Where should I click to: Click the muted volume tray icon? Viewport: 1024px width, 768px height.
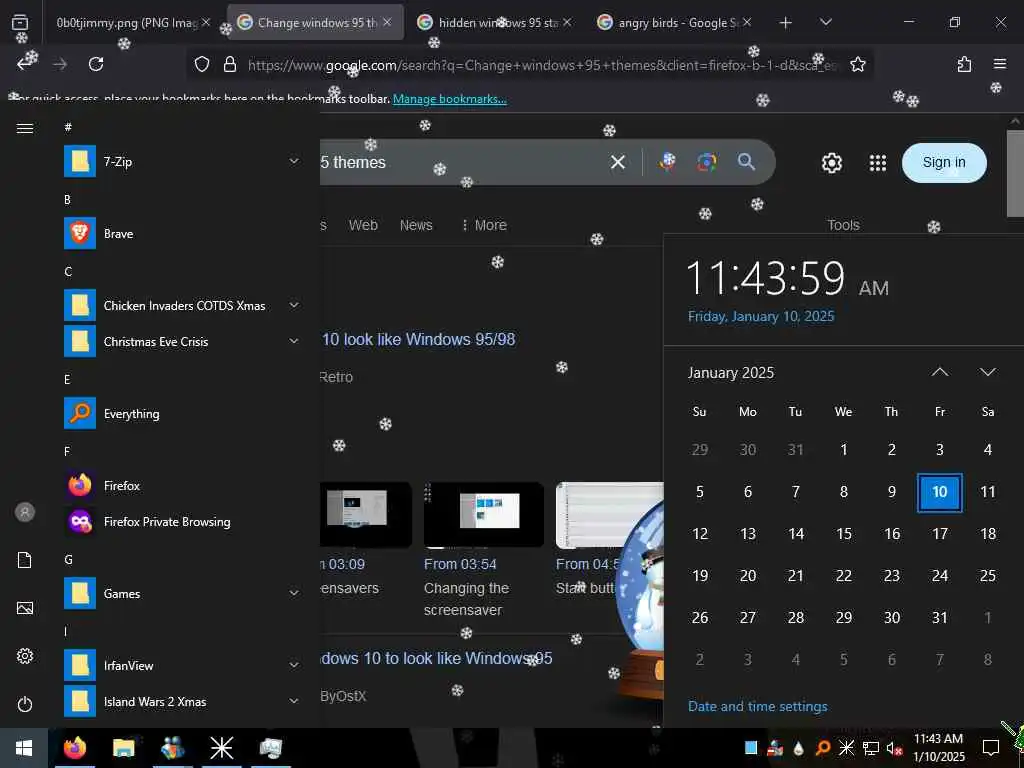click(895, 748)
